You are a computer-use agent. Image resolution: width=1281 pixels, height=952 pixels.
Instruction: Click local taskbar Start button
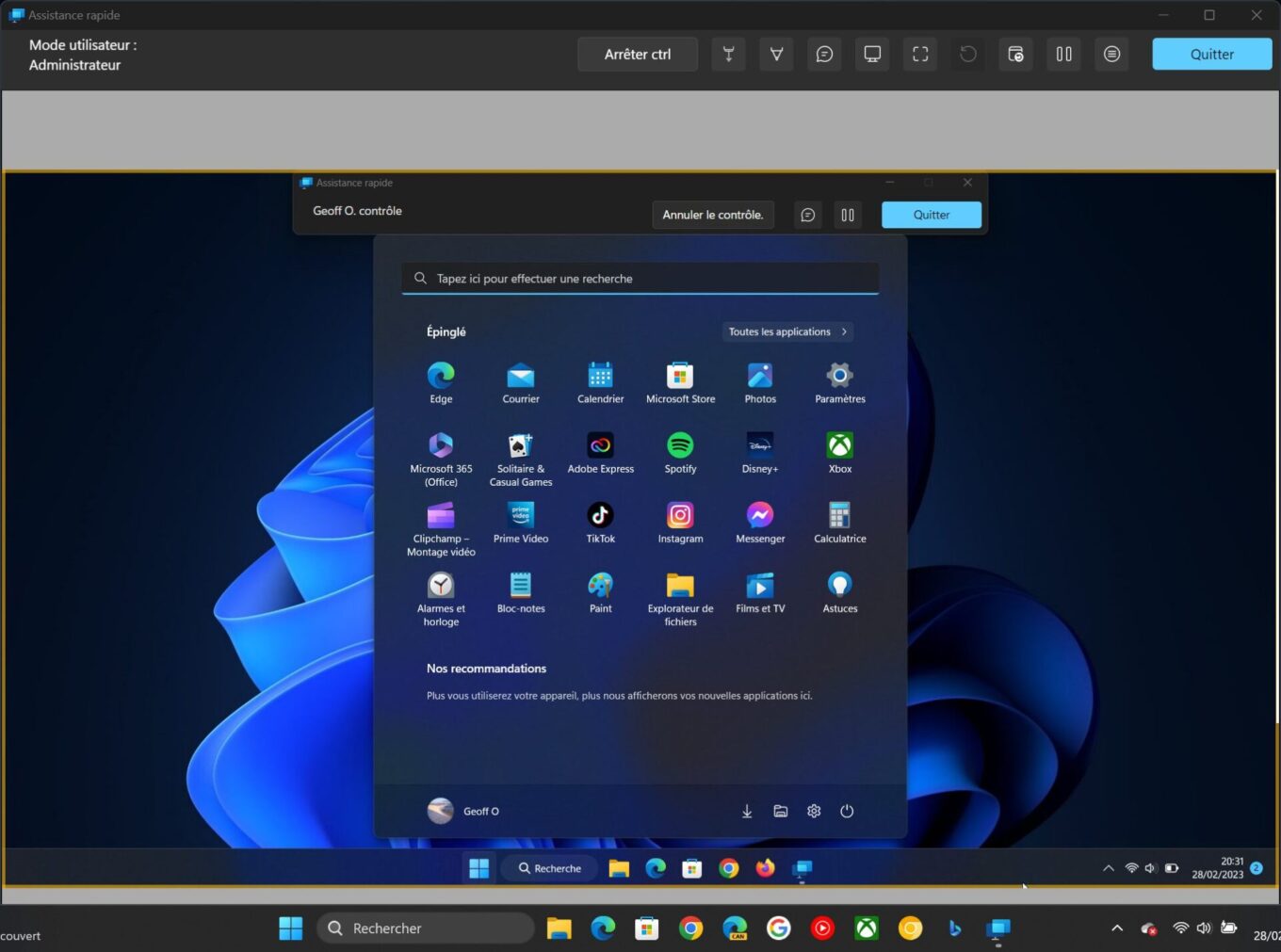pyautogui.click(x=291, y=928)
